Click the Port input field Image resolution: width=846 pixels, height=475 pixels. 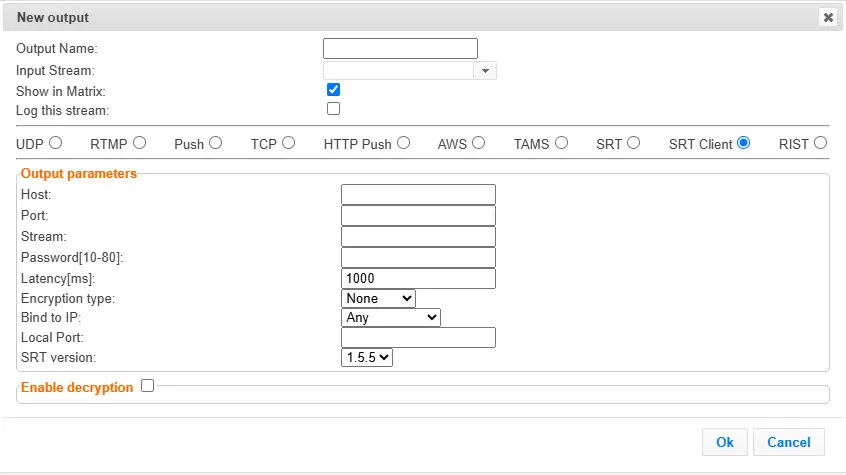click(x=418, y=215)
